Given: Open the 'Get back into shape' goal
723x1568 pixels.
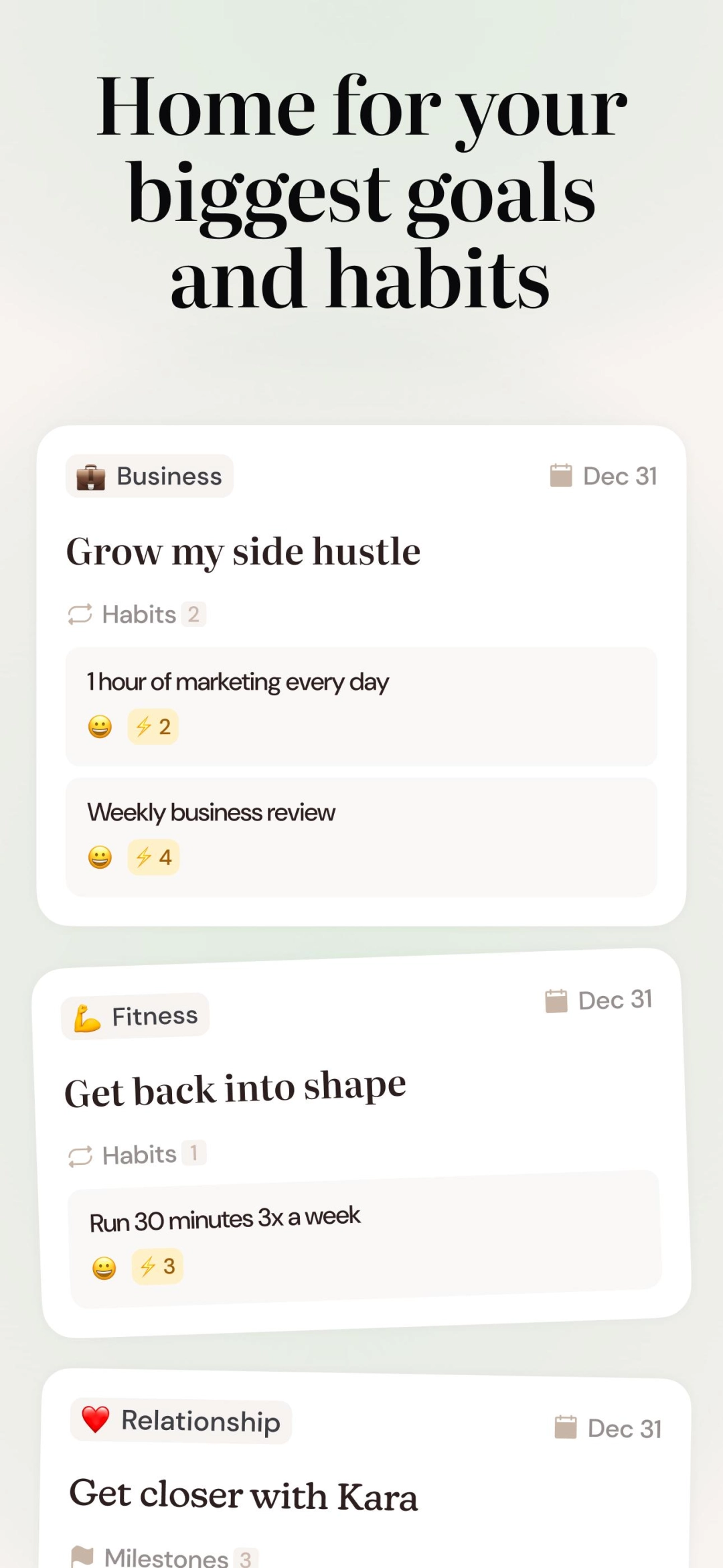Looking at the screenshot, I should 235,1088.
